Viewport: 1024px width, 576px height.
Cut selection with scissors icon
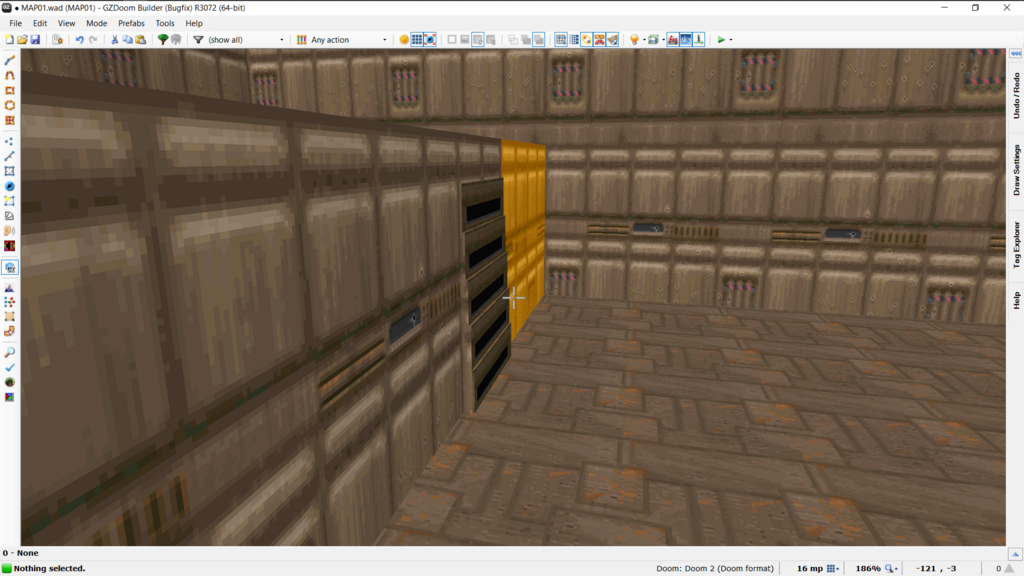click(x=114, y=40)
